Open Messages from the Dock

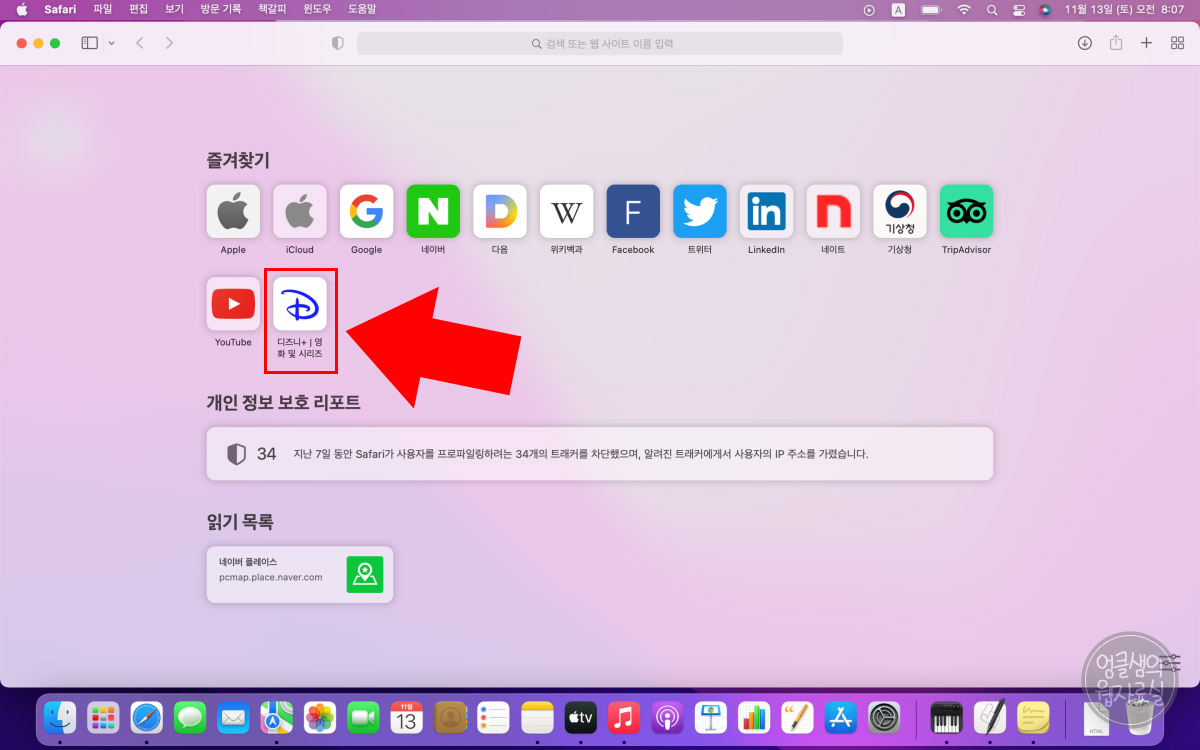(190, 717)
